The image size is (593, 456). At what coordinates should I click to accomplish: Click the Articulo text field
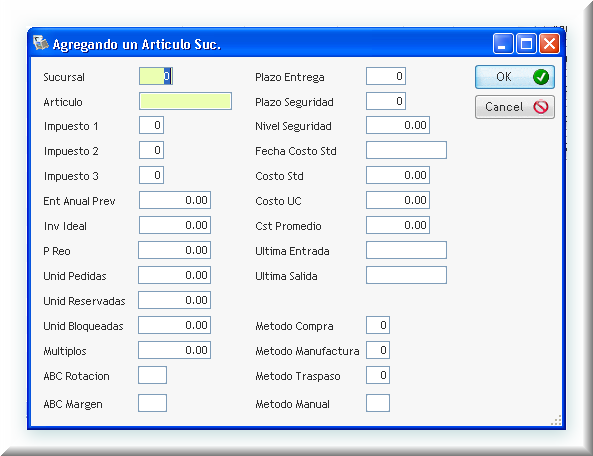tap(185, 101)
